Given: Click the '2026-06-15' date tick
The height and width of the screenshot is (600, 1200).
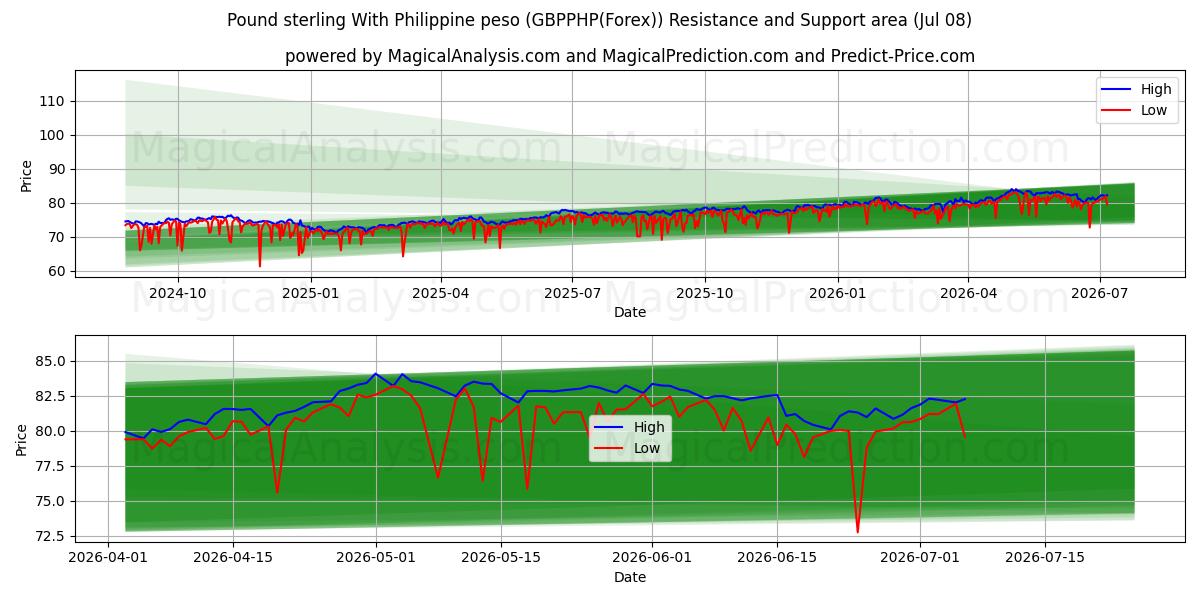Looking at the screenshot, I should 777,558.
